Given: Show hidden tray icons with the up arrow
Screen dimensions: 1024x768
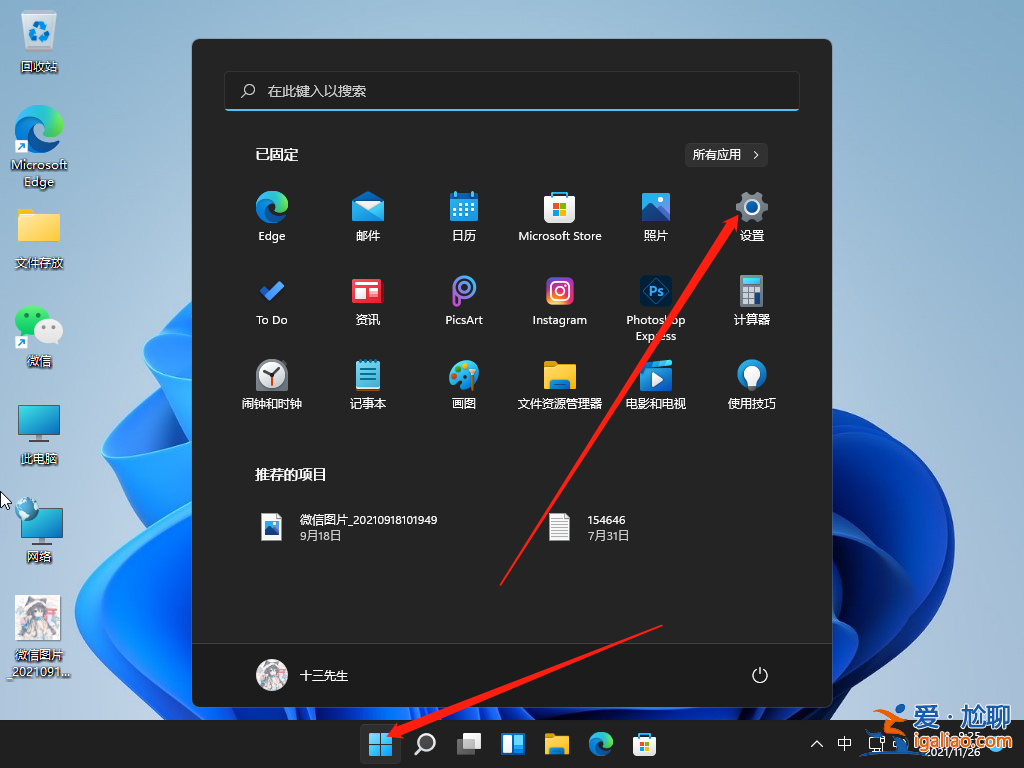Looking at the screenshot, I should (x=817, y=744).
